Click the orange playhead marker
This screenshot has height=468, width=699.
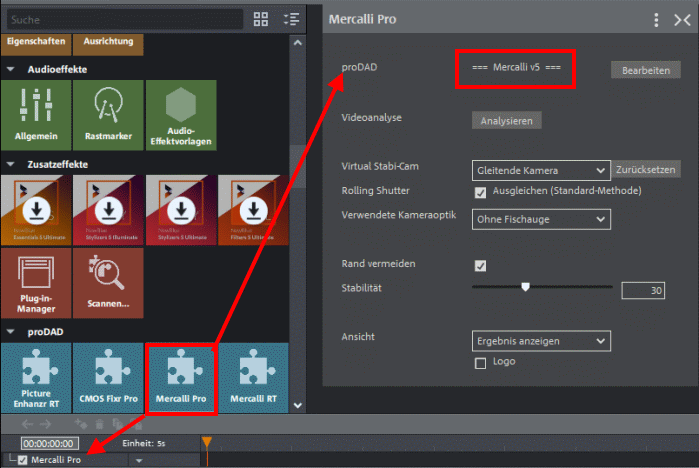[x=207, y=442]
